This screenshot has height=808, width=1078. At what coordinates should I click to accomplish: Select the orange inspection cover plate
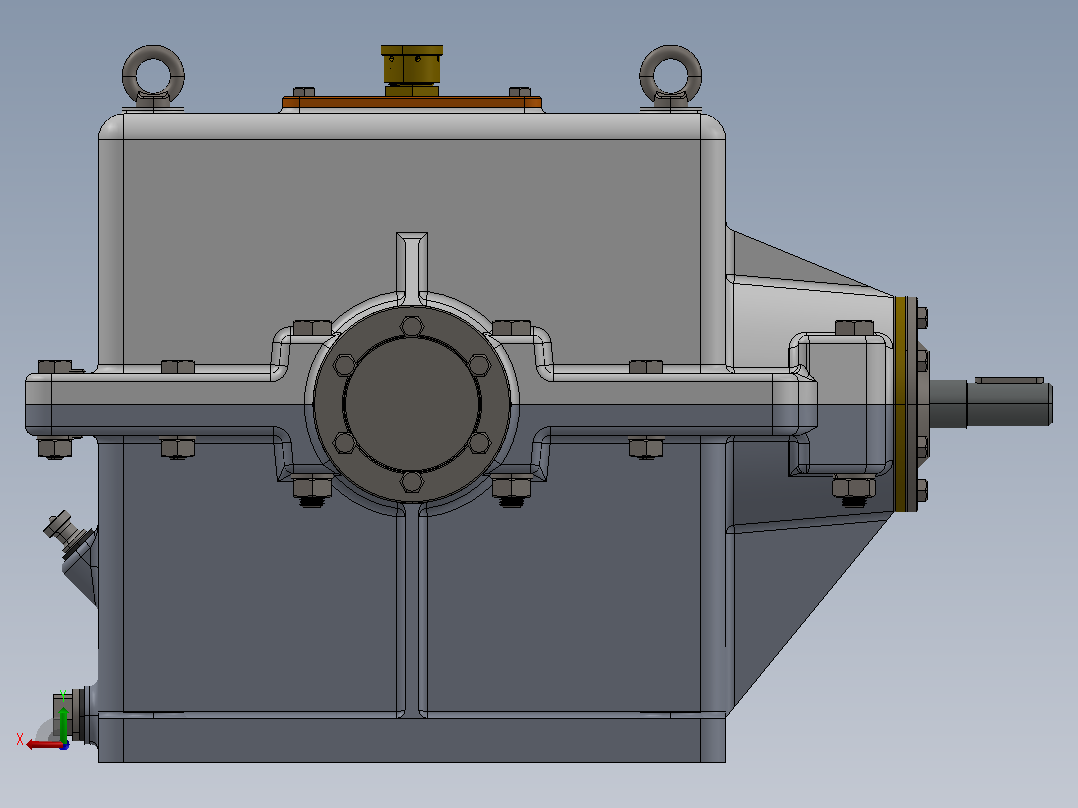(x=412, y=103)
